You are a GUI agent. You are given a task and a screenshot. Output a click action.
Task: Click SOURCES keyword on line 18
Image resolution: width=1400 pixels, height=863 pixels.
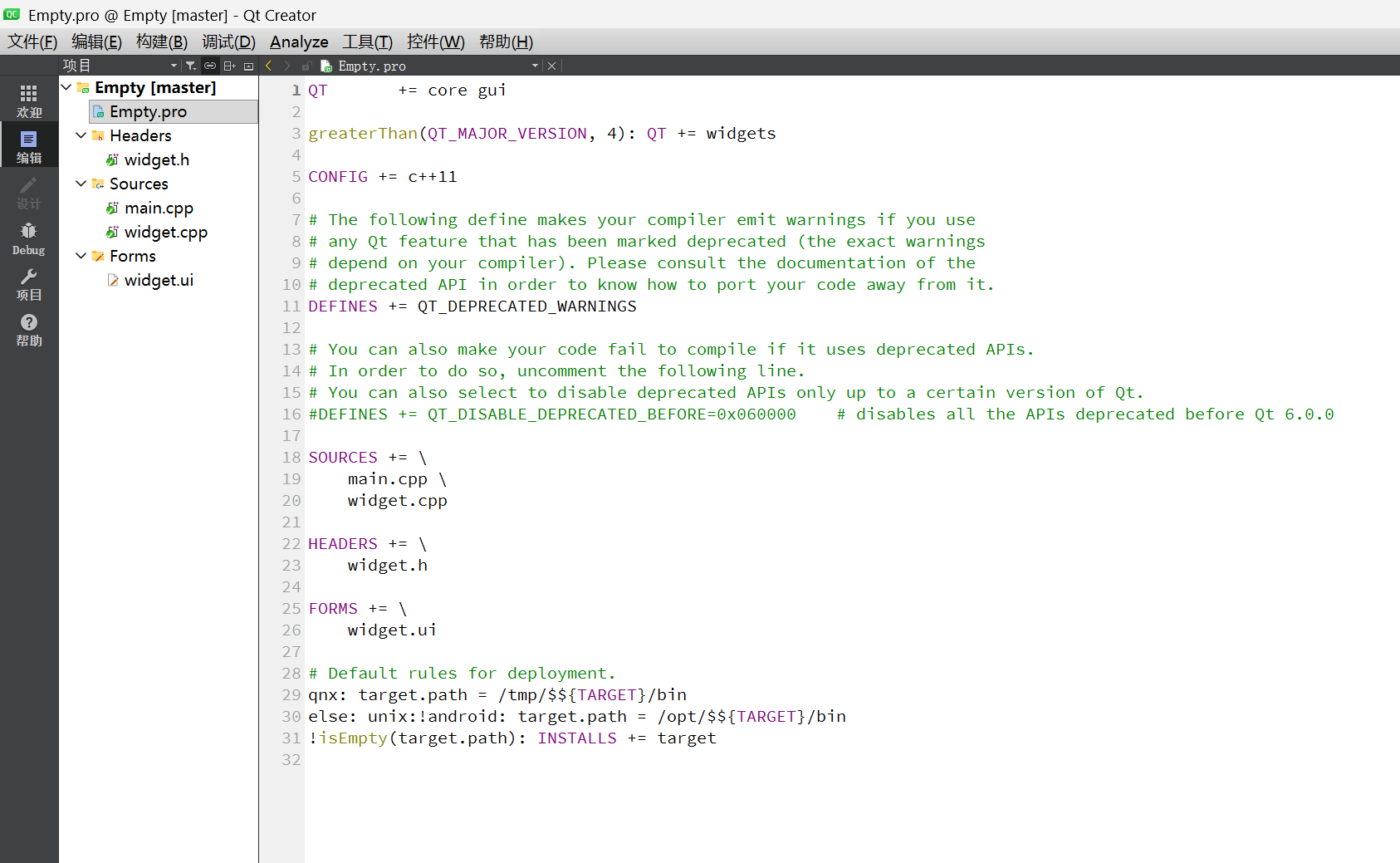coord(343,458)
